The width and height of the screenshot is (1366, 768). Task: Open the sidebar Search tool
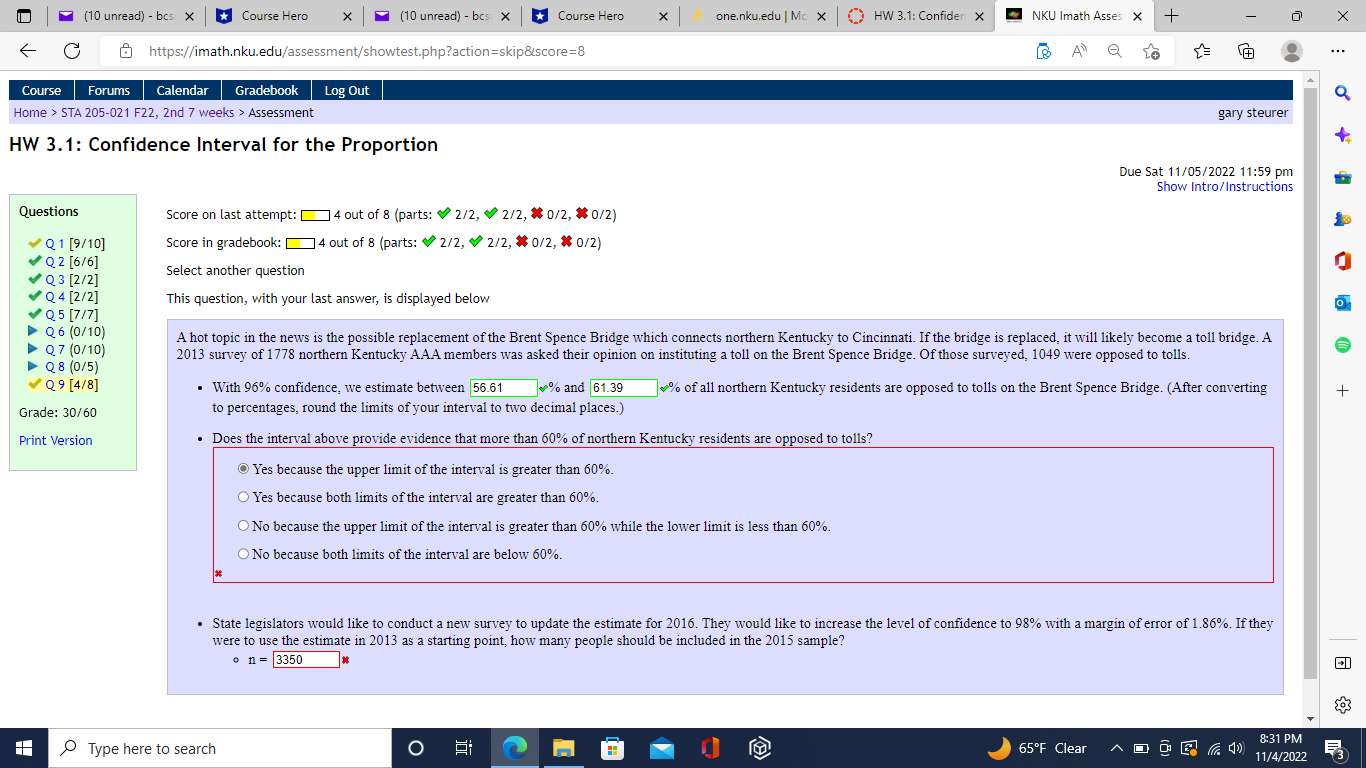click(1342, 93)
